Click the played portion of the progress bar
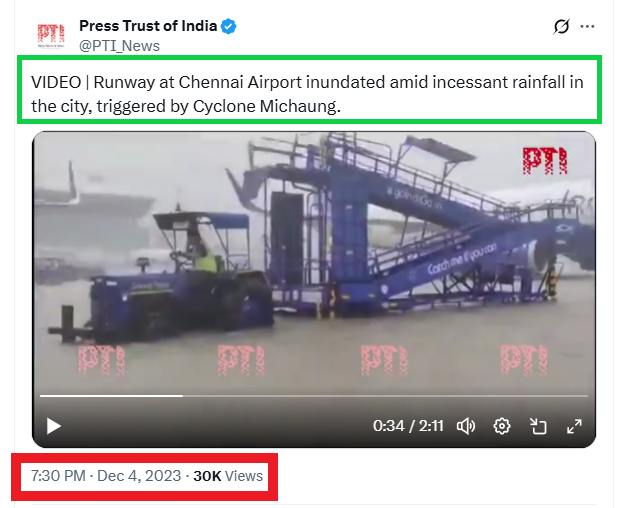This screenshot has width=627, height=508. (x=111, y=396)
